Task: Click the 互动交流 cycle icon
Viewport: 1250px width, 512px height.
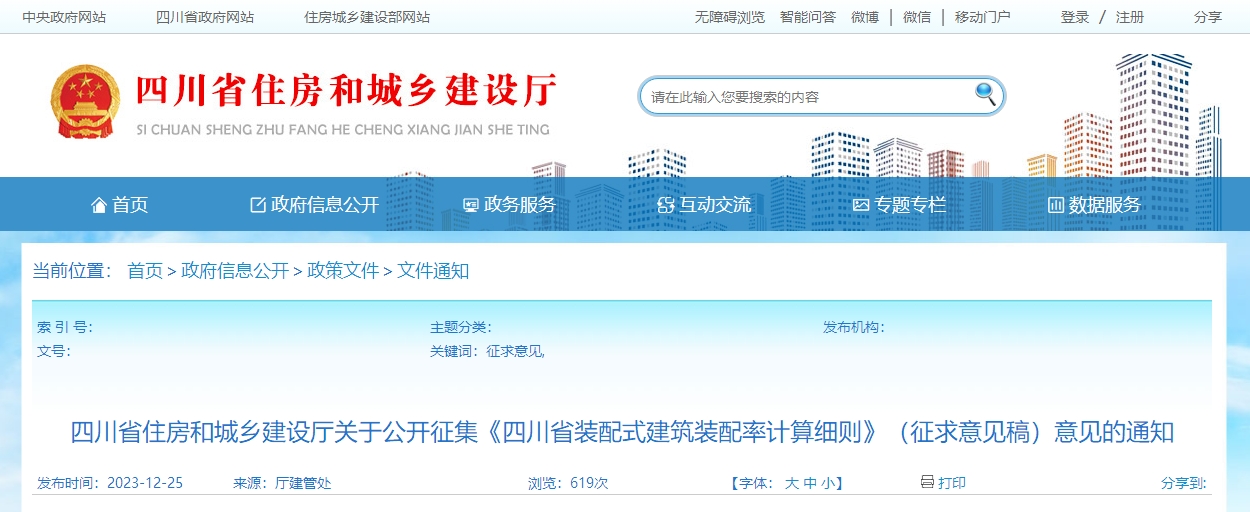Action: point(666,205)
